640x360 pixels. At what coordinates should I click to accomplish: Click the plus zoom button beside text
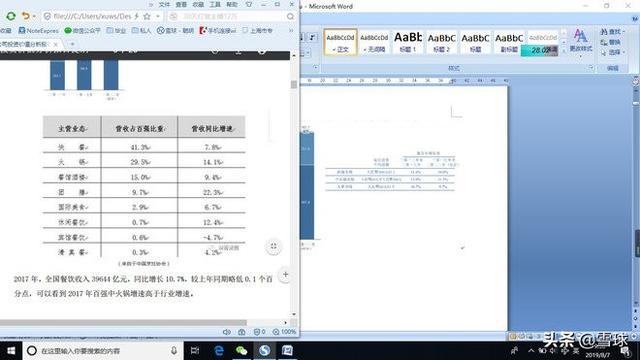click(285, 274)
